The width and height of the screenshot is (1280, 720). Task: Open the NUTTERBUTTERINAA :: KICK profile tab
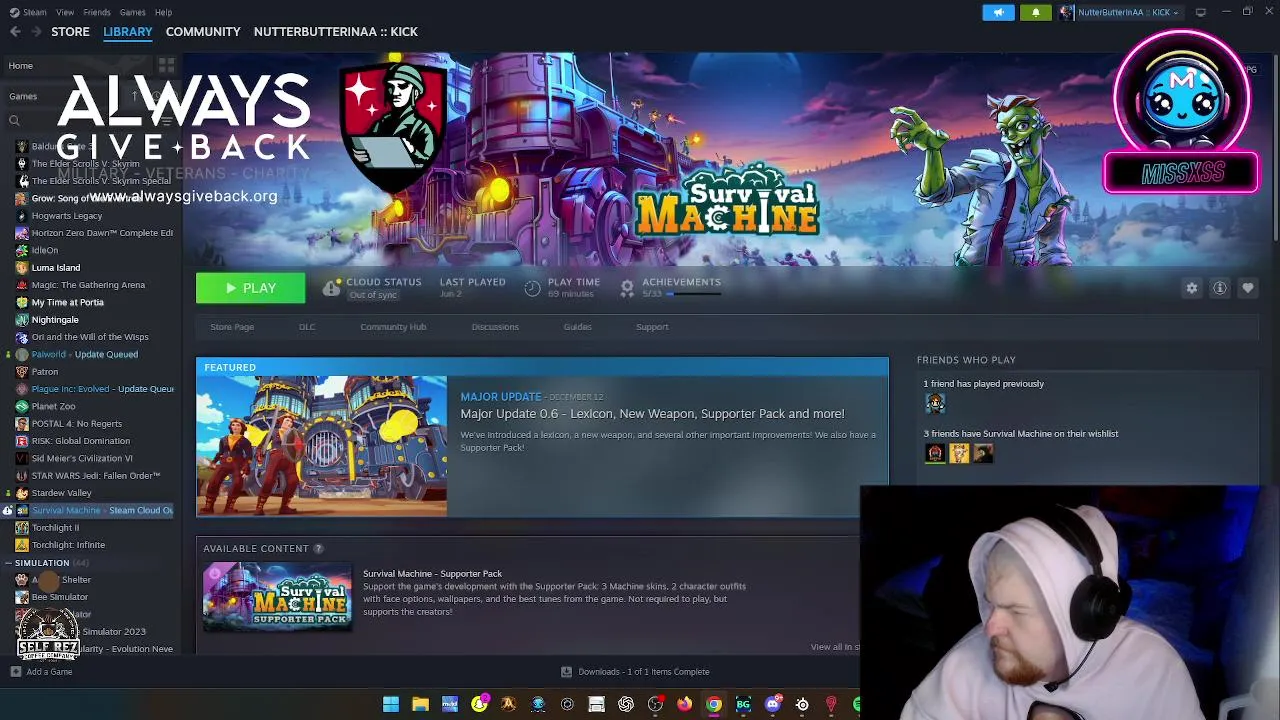point(336,32)
